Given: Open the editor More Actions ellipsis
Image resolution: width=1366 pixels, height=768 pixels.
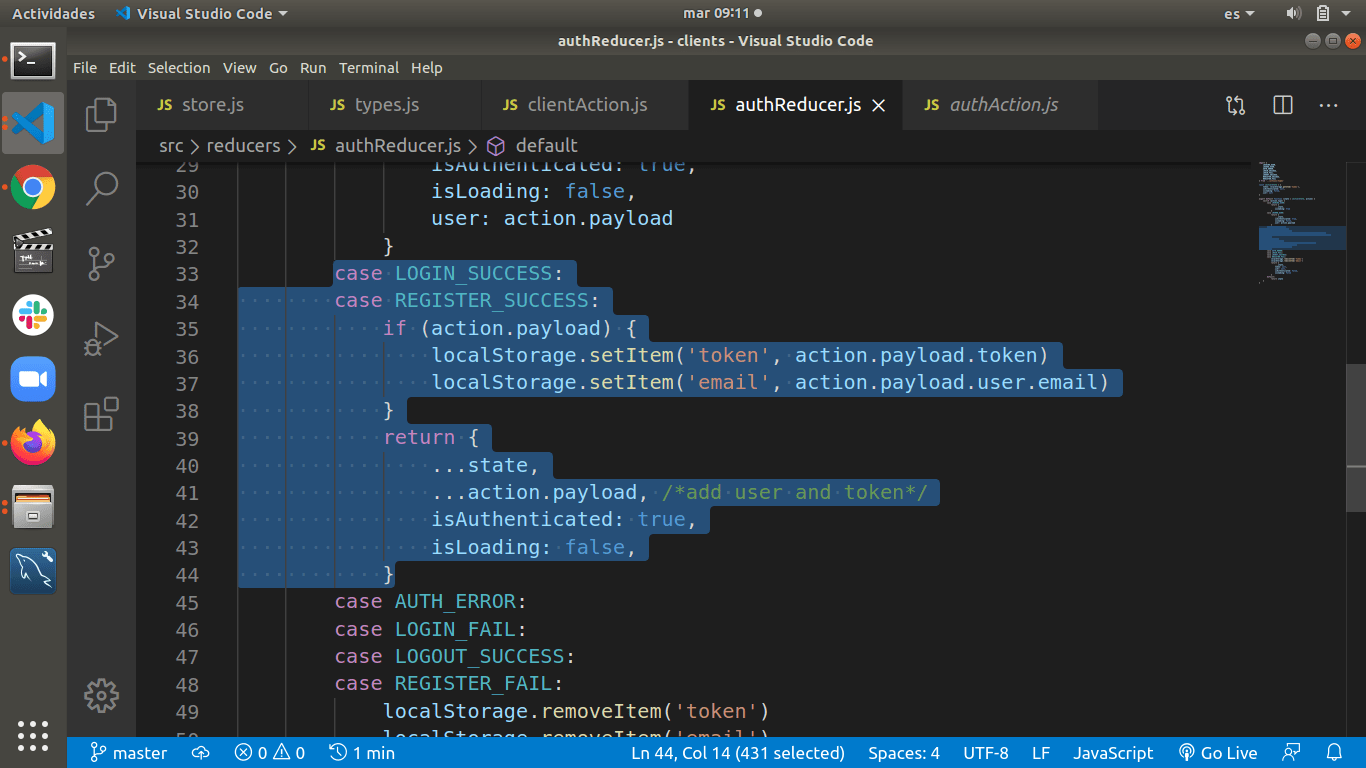Looking at the screenshot, I should pyautogui.click(x=1328, y=105).
